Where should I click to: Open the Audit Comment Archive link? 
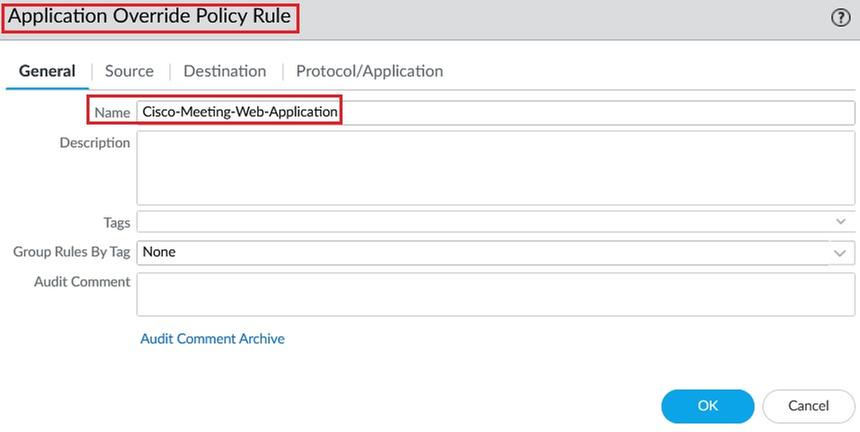pyautogui.click(x=213, y=339)
